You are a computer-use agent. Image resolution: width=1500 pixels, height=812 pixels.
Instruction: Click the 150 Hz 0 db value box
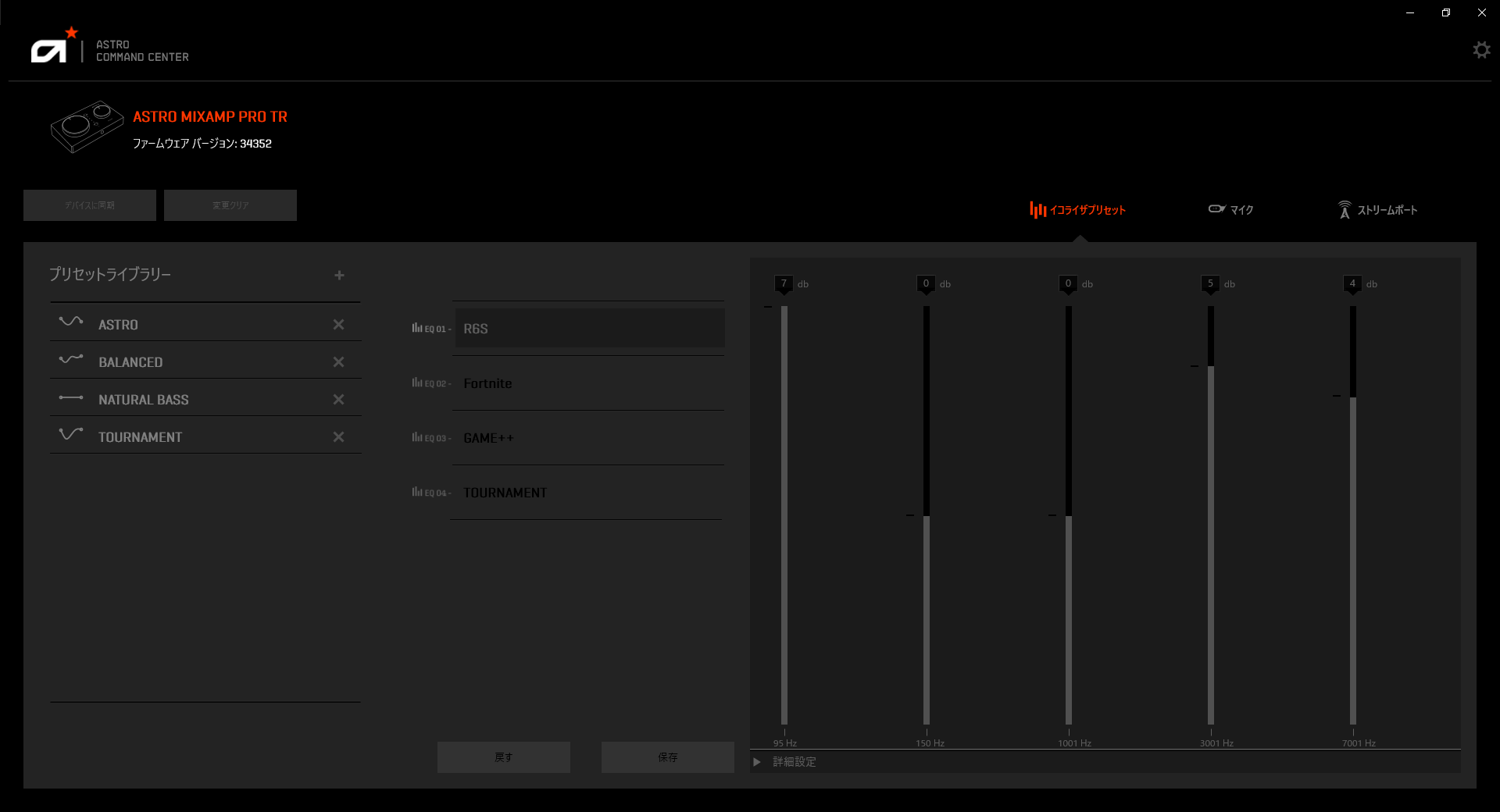click(x=926, y=283)
